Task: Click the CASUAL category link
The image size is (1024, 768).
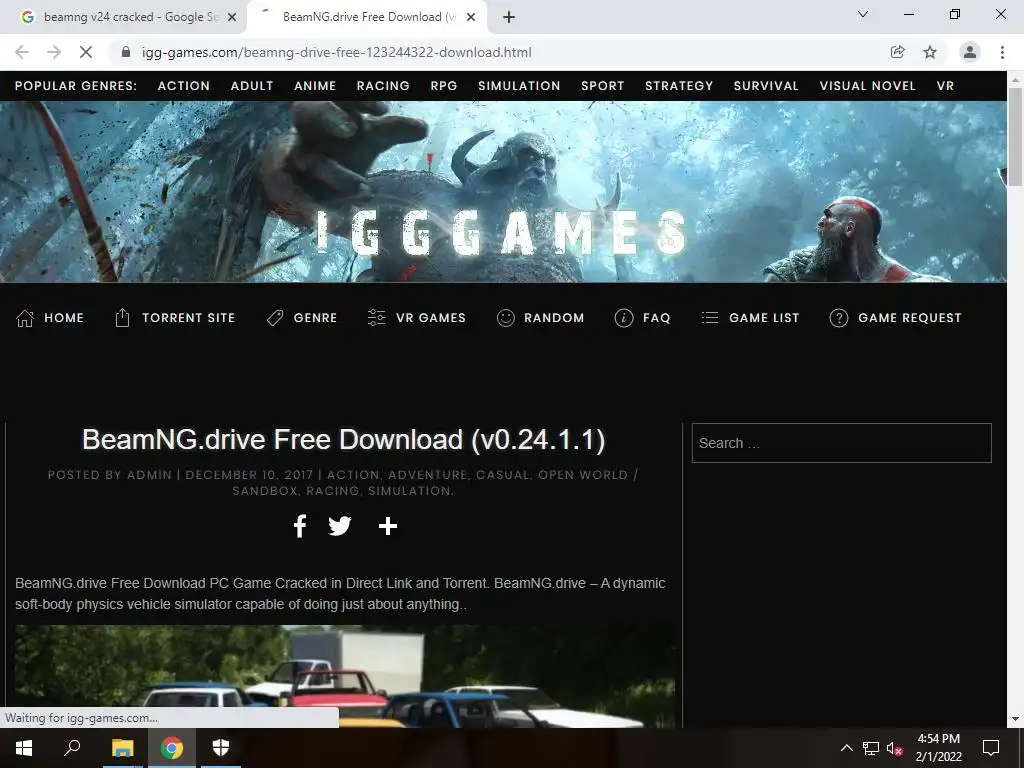Action: tap(503, 475)
